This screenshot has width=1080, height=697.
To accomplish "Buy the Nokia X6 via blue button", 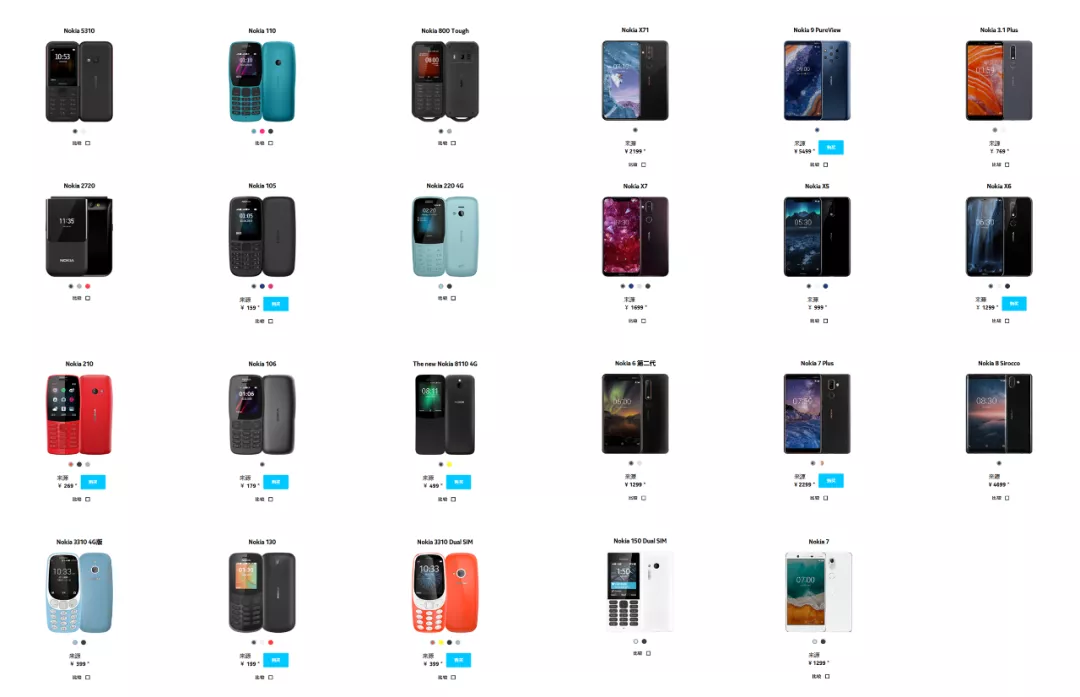I will click(x=1014, y=303).
